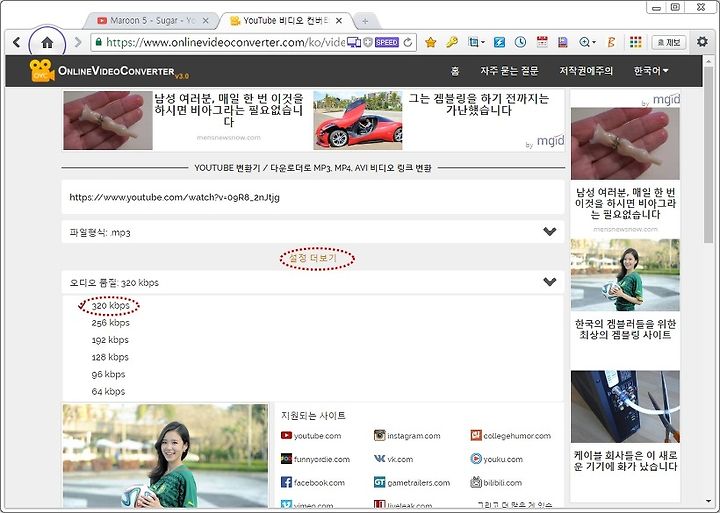
Task: Click the multi-device screen icon in address bar
Action: coord(354,42)
